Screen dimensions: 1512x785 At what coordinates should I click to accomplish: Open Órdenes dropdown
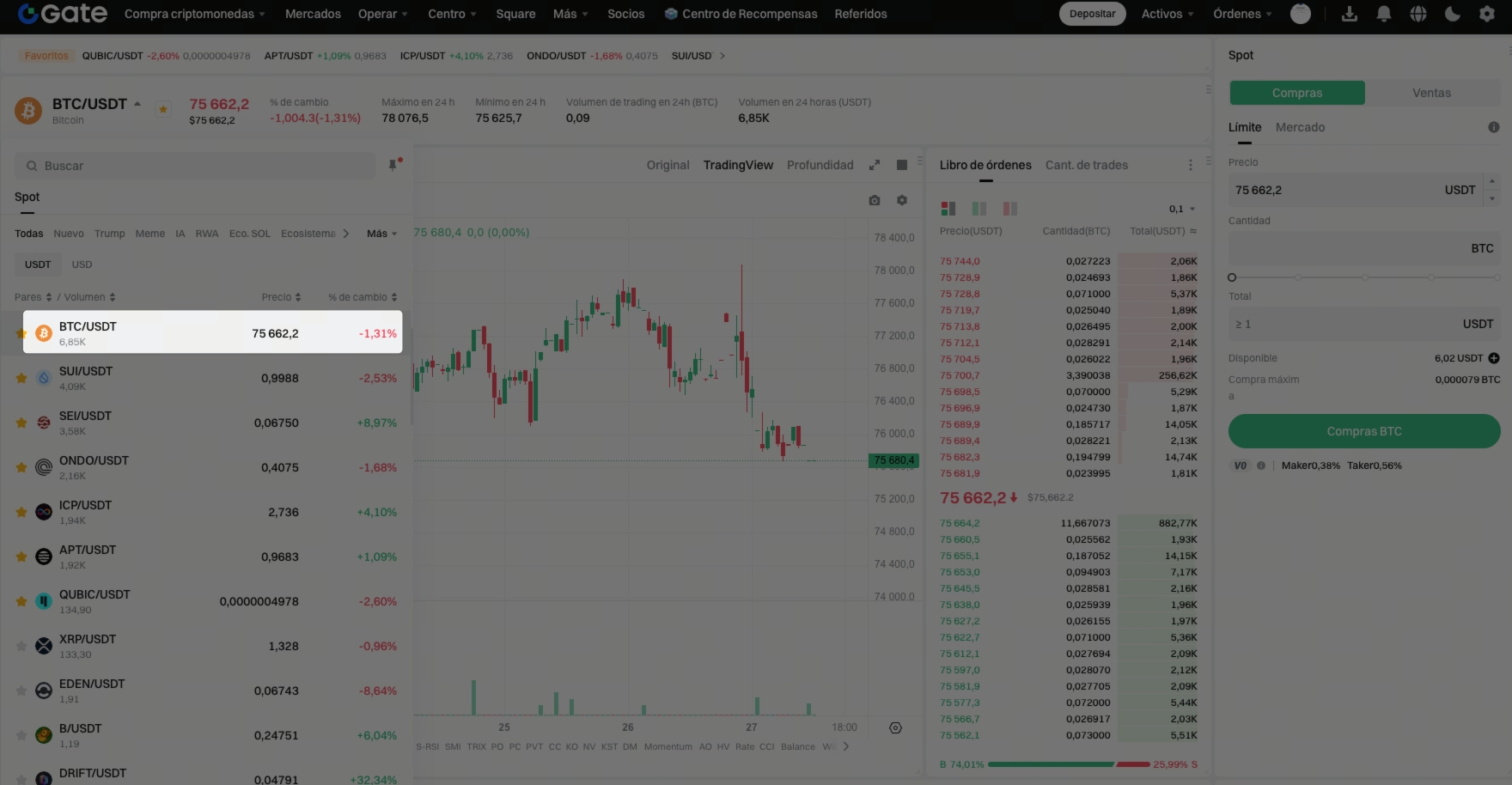point(1242,14)
